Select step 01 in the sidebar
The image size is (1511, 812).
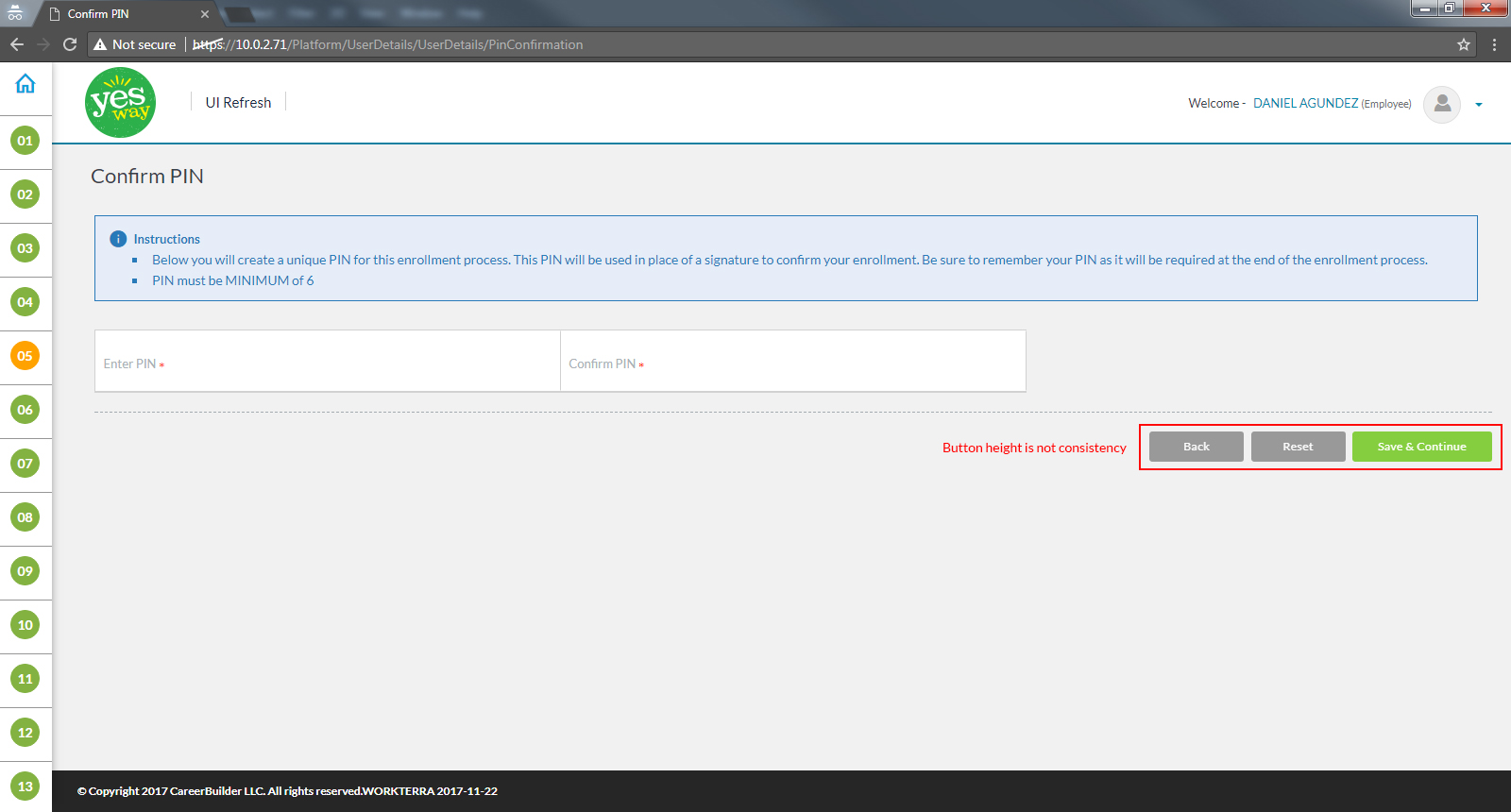pos(25,141)
